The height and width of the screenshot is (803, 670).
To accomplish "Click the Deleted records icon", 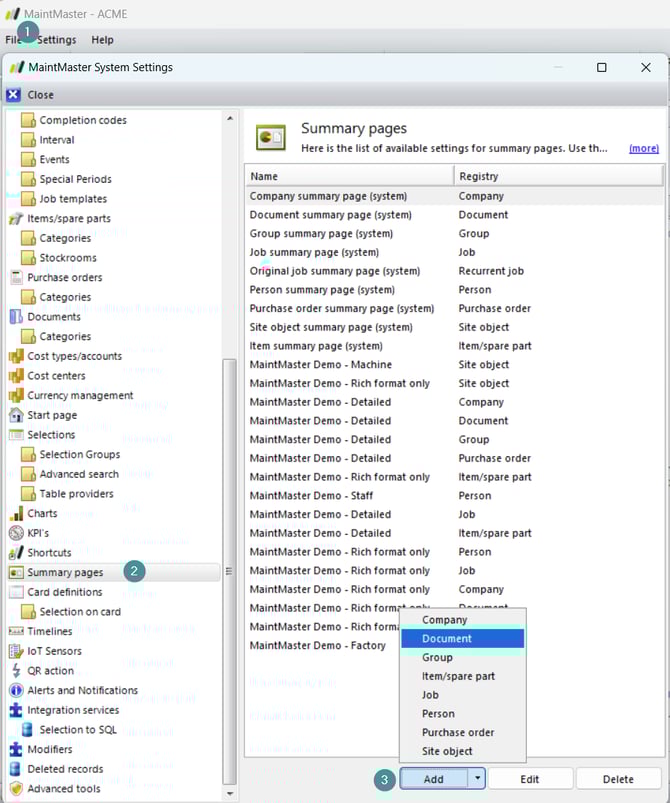I will 16,769.
